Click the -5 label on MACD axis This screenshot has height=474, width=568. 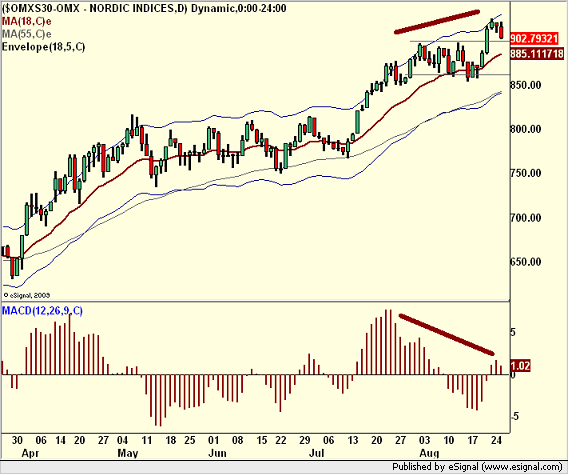click(514, 416)
